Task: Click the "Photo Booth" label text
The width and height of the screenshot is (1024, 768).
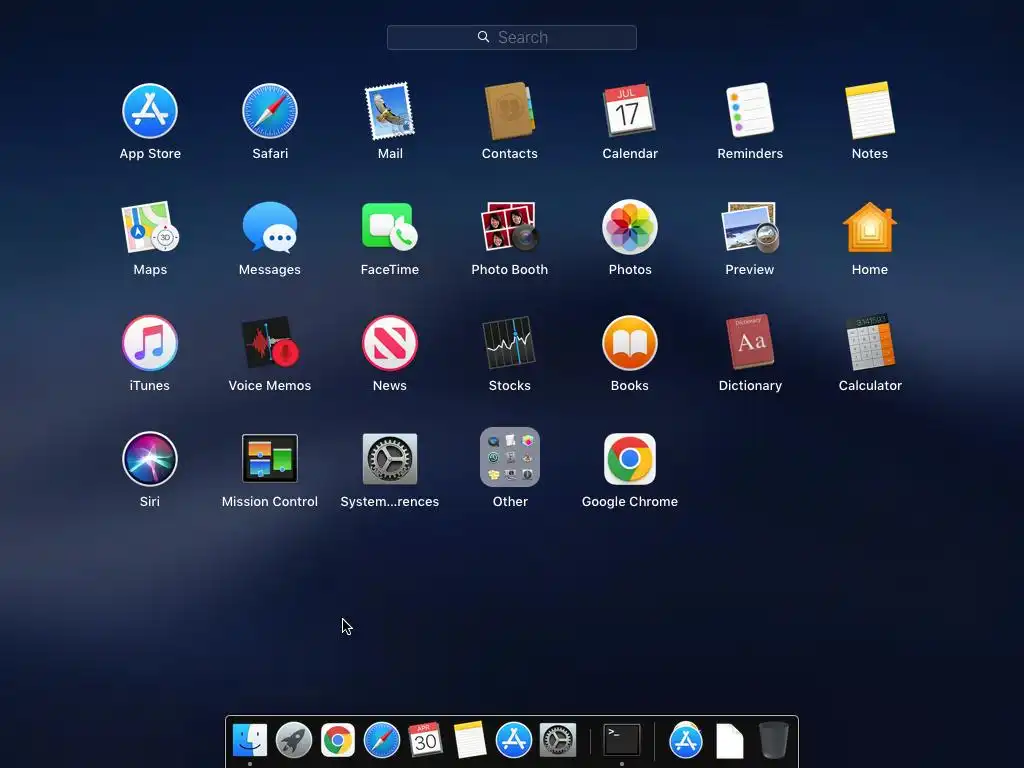Action: click(x=509, y=269)
